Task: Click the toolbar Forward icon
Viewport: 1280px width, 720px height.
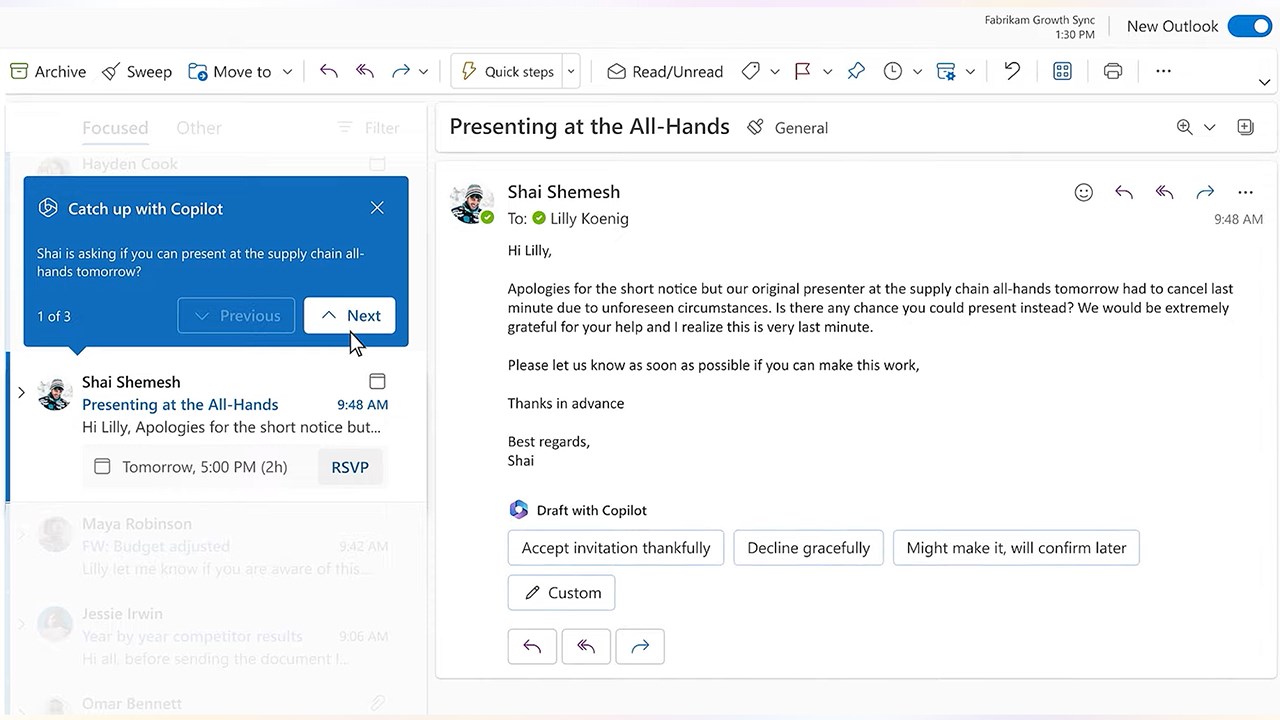Action: 401,71
